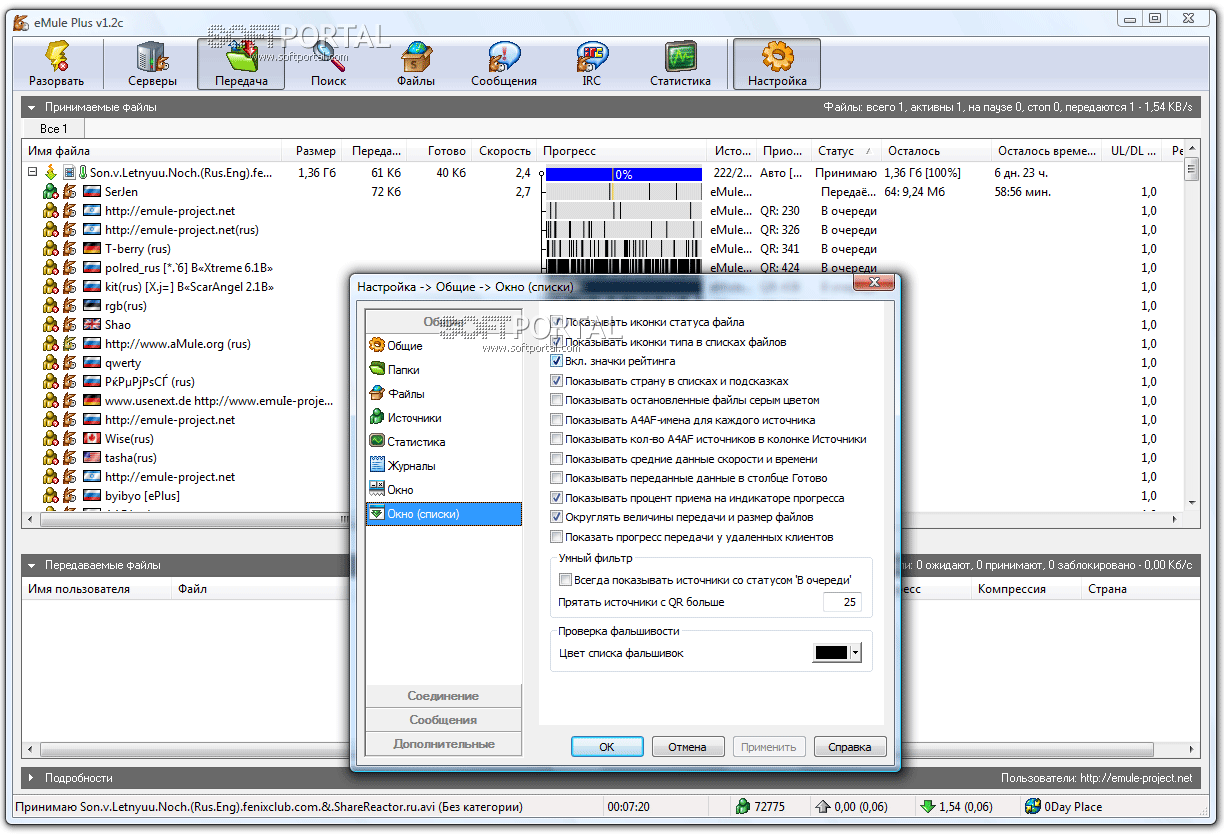Open the fake list color dropdown arrow
Image resolution: width=1224 pixels, height=836 pixels.
pyautogui.click(x=855, y=653)
